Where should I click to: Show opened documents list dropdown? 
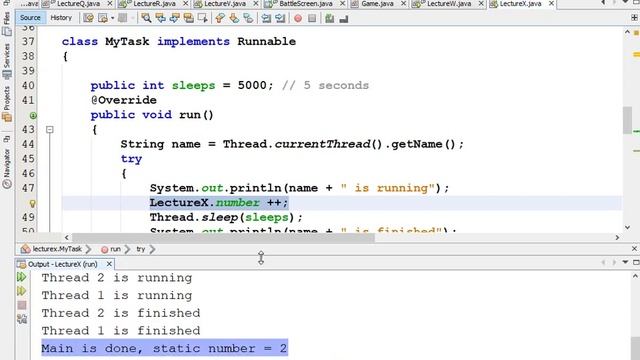(x=625, y=3)
